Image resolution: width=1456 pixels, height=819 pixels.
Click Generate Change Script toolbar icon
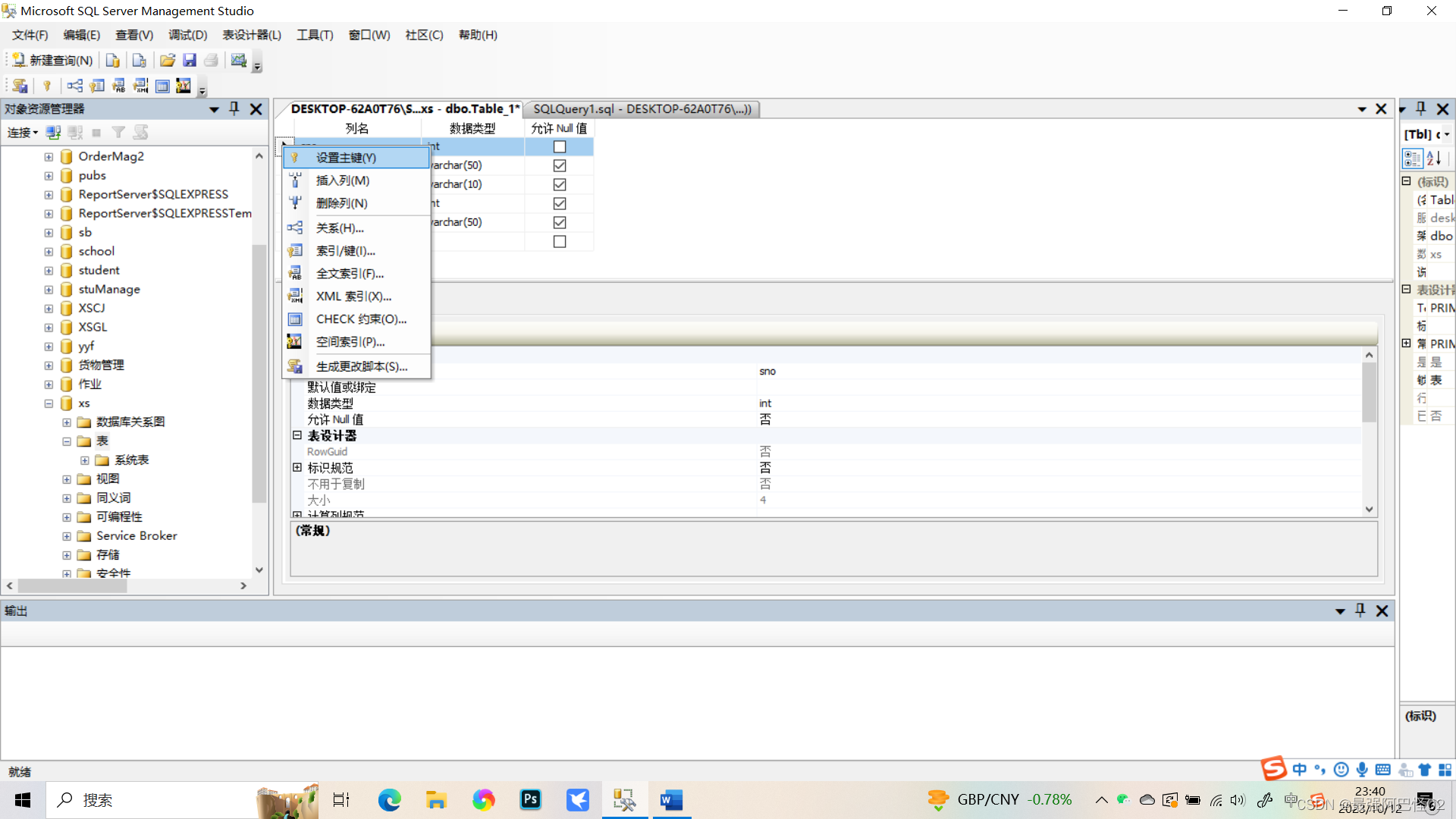20,86
